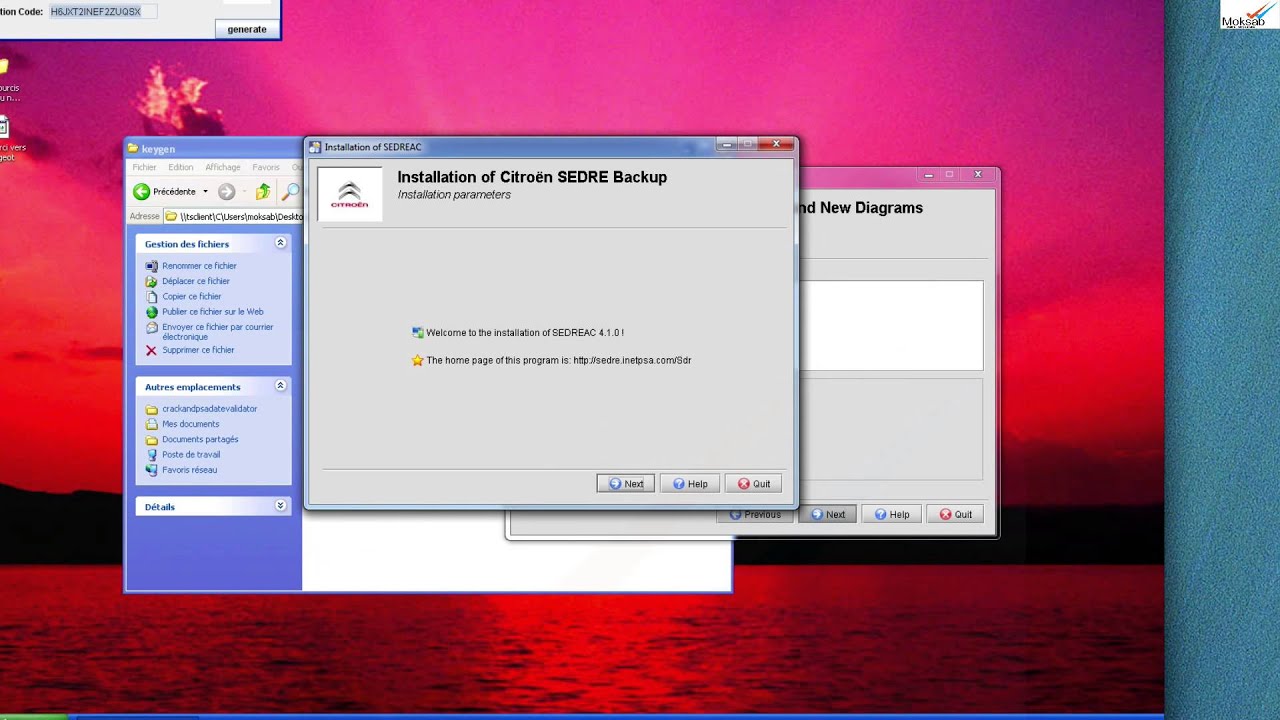Image resolution: width=1280 pixels, height=720 pixels.
Task: Open the Favoris menu in explorer
Action: click(x=266, y=167)
